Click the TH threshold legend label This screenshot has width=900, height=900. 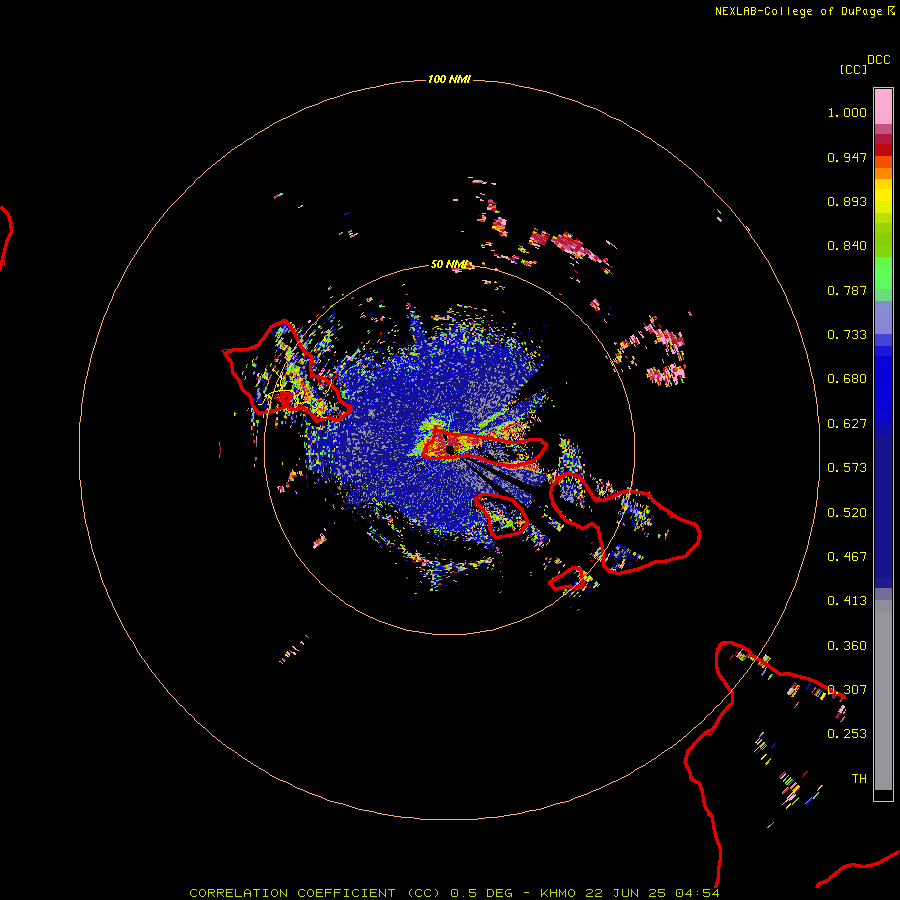[x=859, y=779]
